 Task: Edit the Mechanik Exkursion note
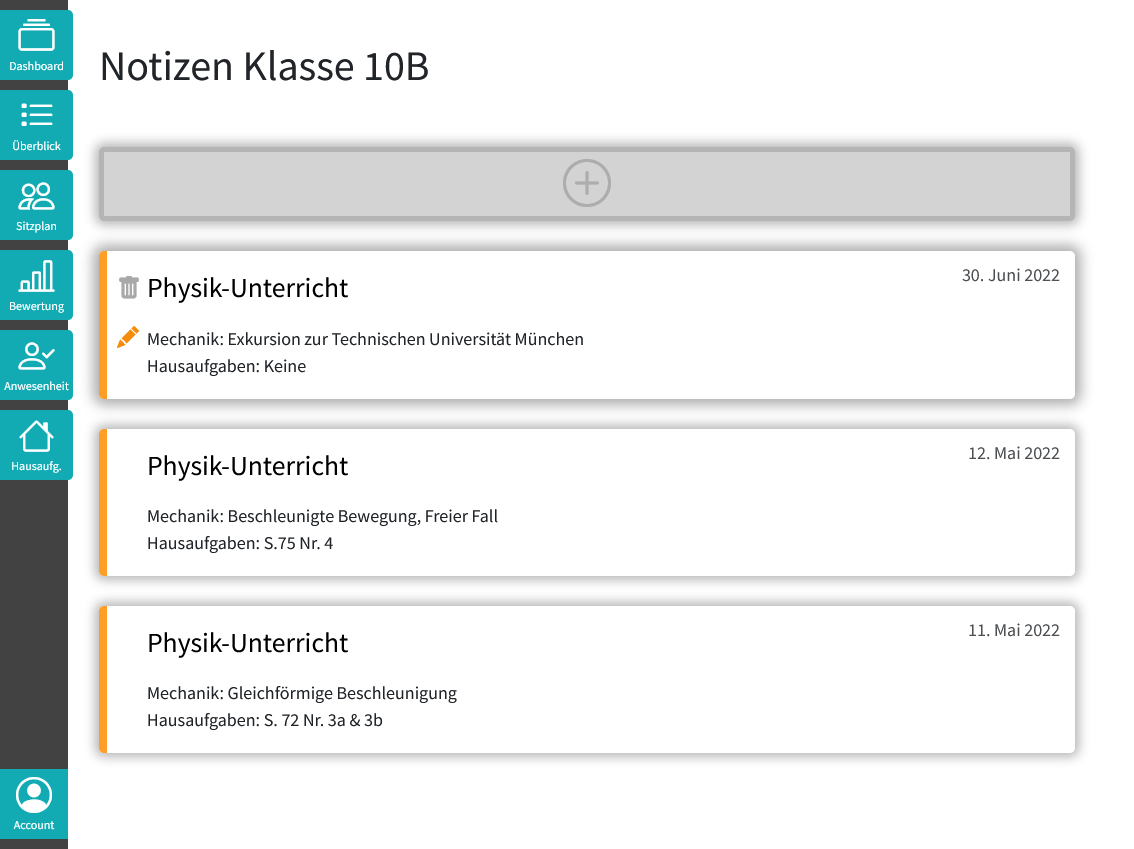pyautogui.click(x=127, y=337)
